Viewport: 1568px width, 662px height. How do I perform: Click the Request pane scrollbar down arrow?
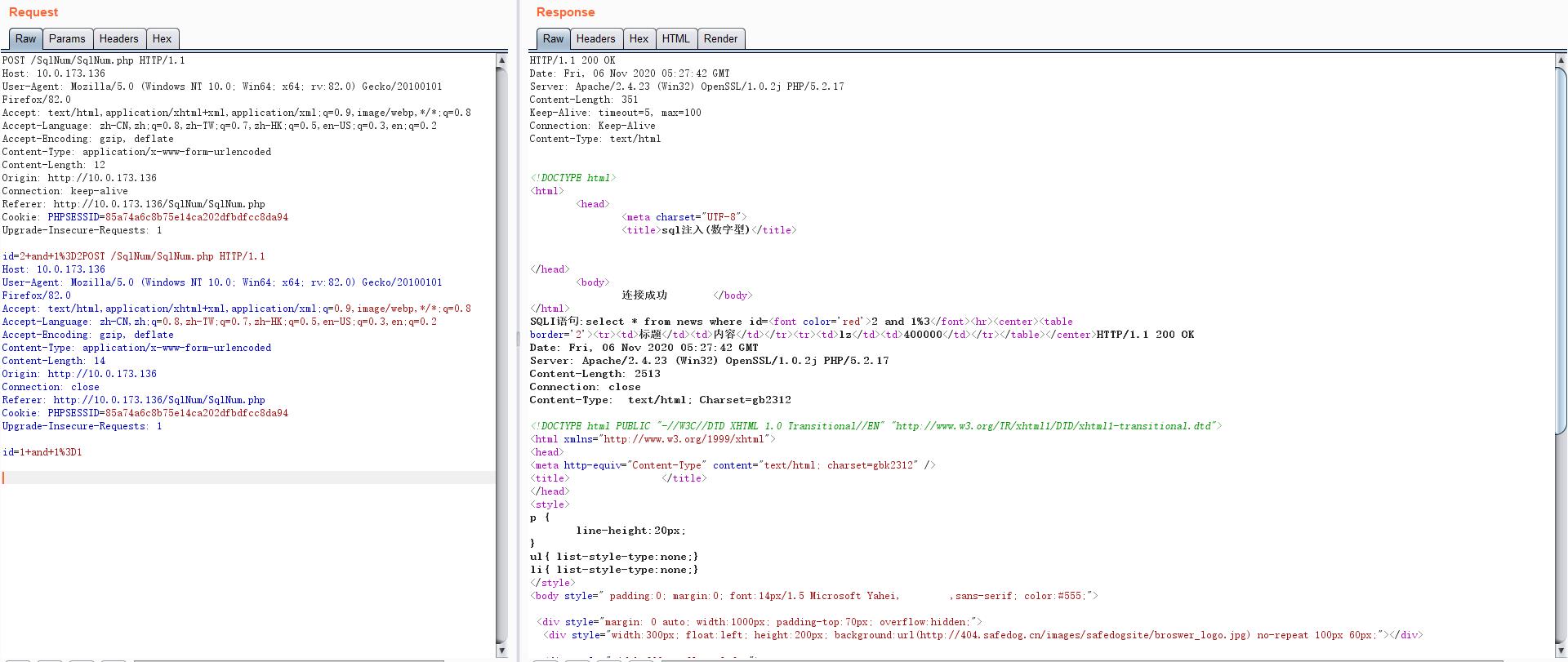pos(501,650)
